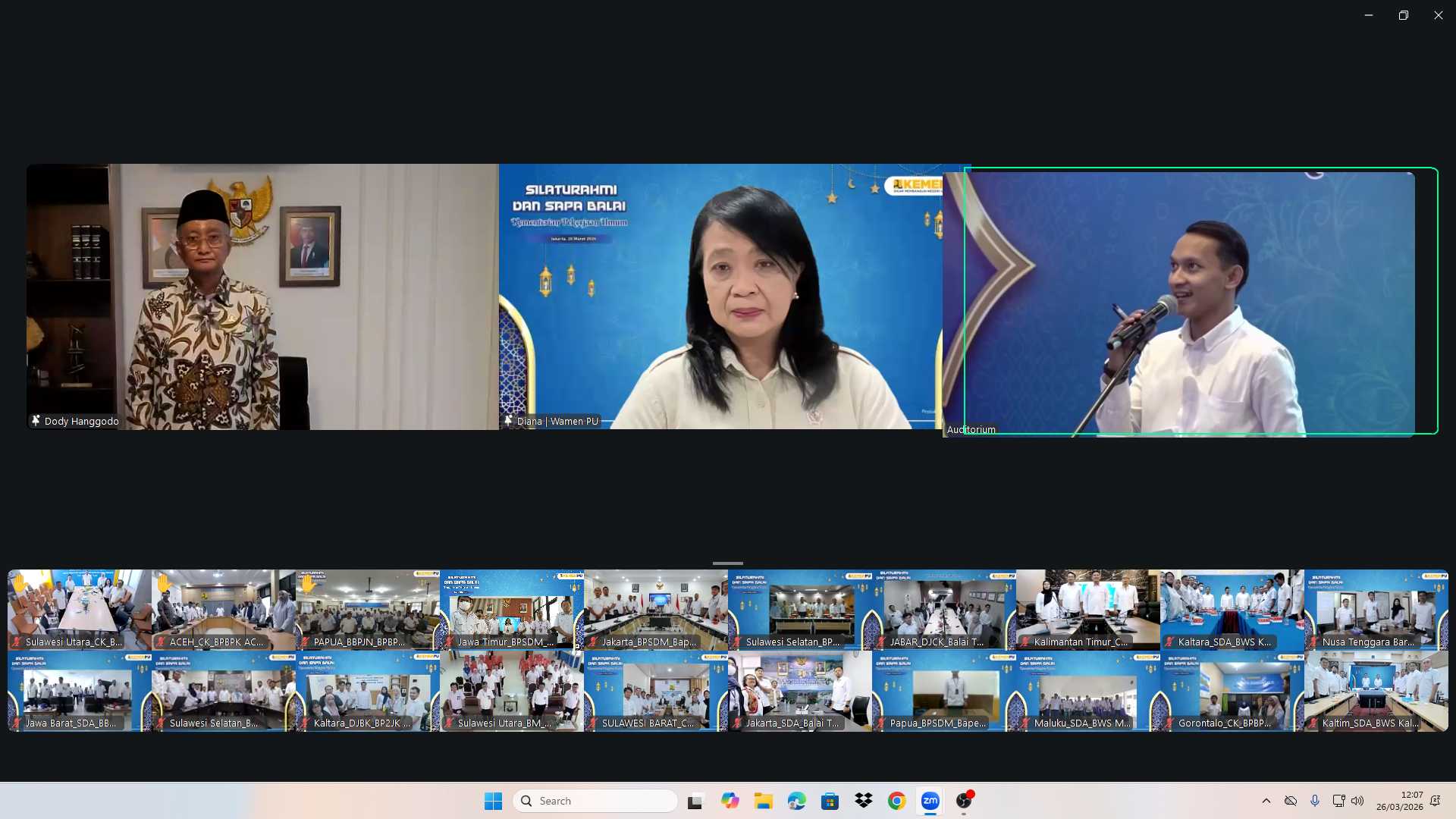Click the drag handle above the gallery strip
The height and width of the screenshot is (819, 1456).
tap(727, 563)
